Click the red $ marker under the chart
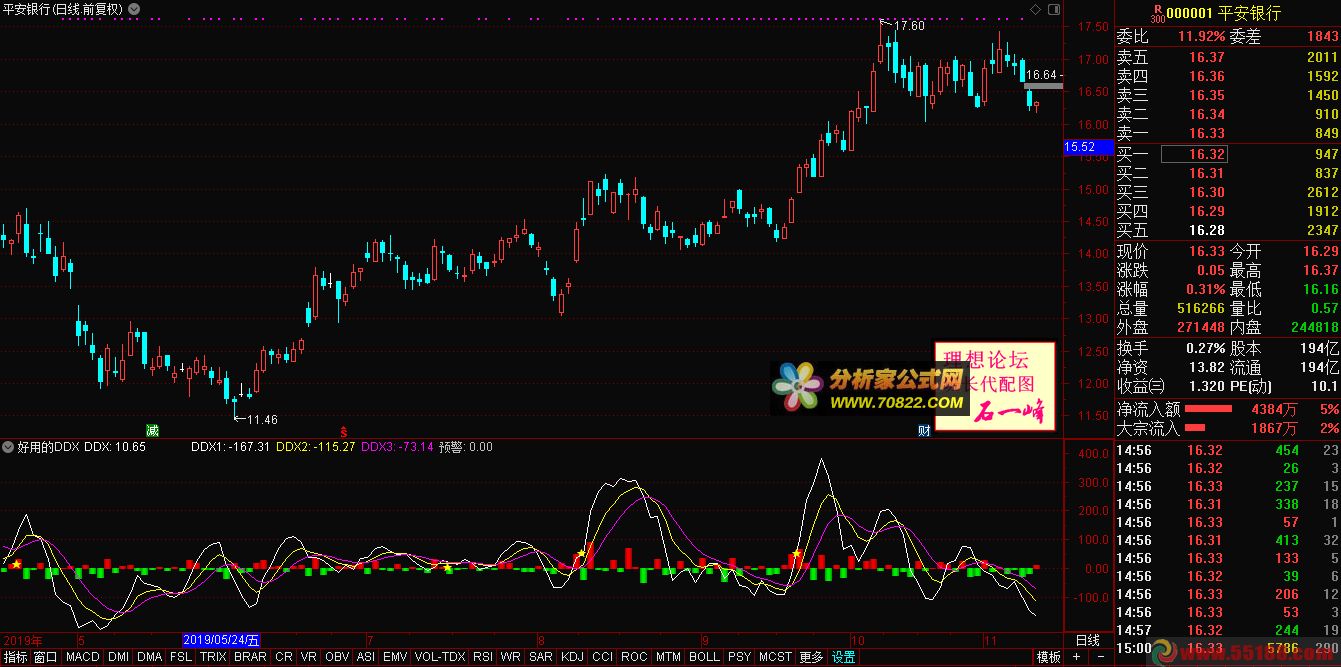 click(x=345, y=431)
